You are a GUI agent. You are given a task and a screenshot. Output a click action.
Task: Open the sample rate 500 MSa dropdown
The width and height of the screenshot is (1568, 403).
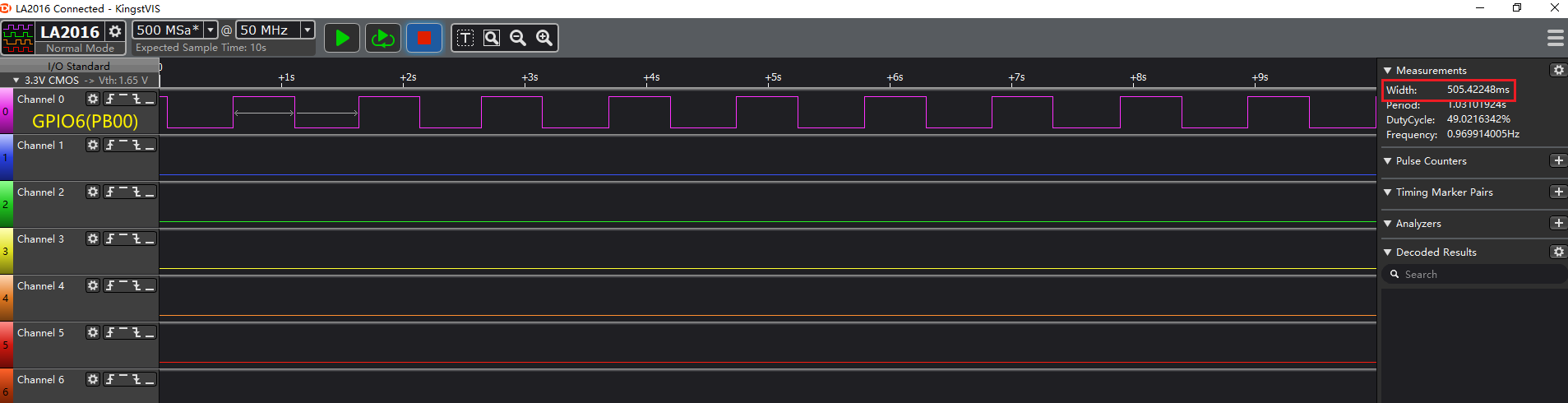210,30
